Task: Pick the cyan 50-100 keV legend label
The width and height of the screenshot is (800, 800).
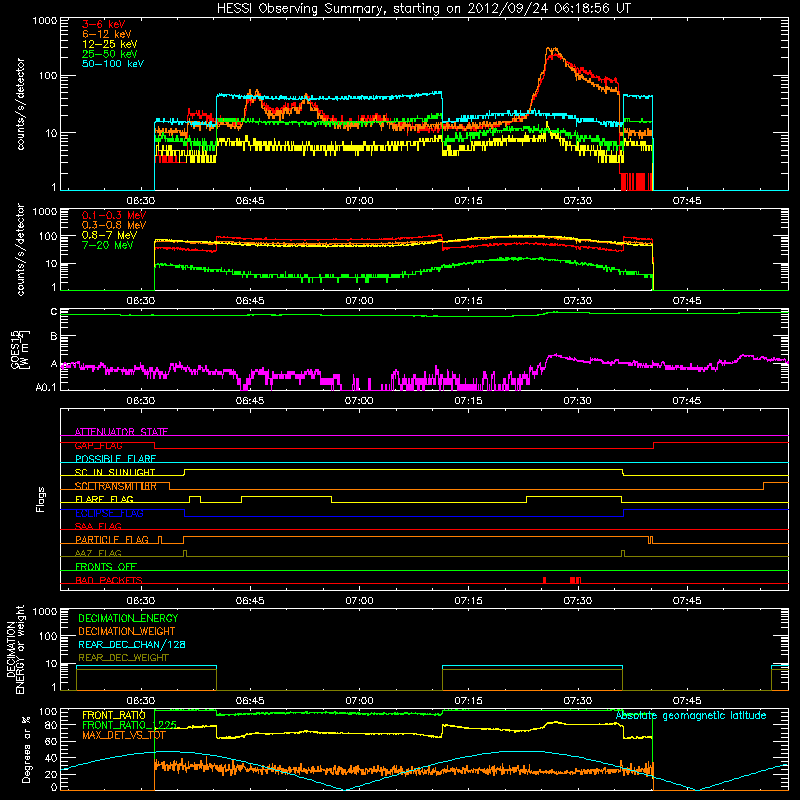Action: point(113,64)
